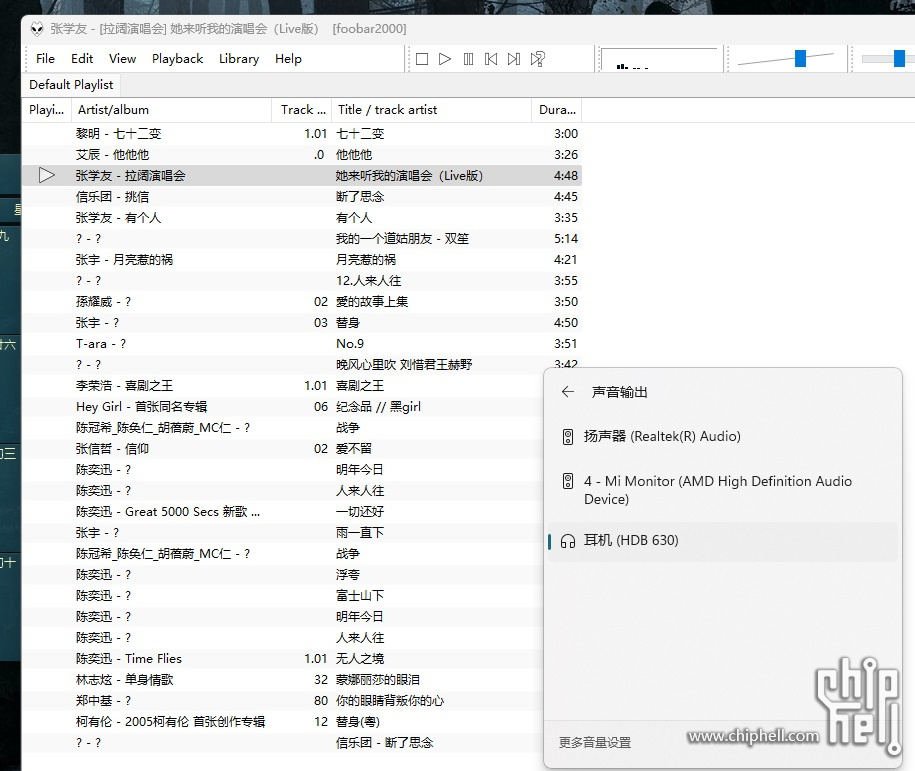The height and width of the screenshot is (771, 915).
Task: Switch to the Default Playlist tab
Action: pyautogui.click(x=70, y=85)
